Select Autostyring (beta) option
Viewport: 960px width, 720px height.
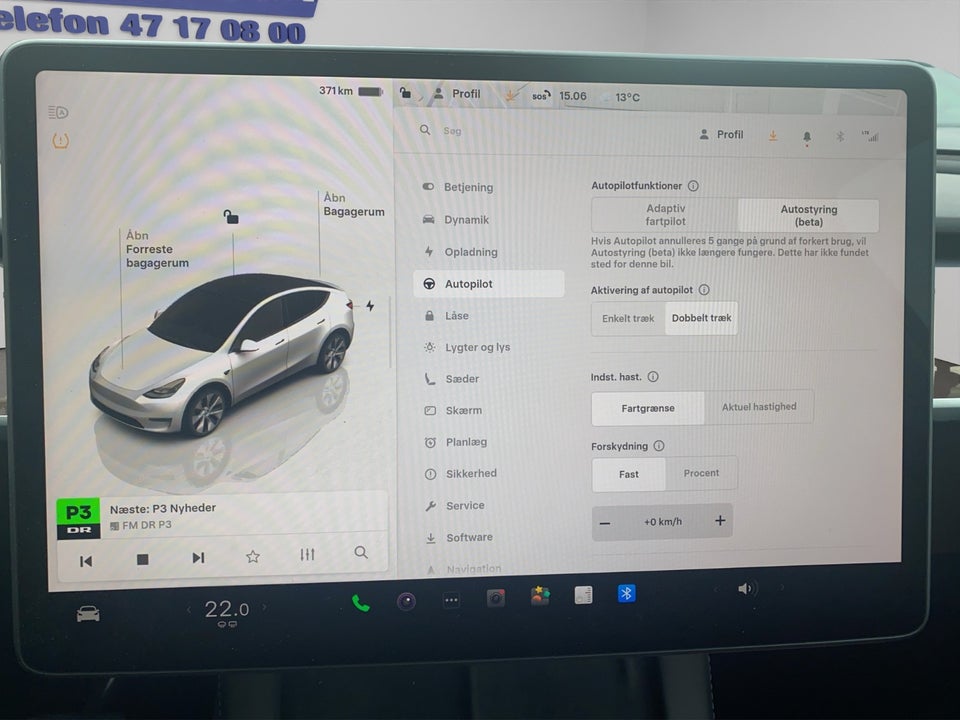pos(808,216)
